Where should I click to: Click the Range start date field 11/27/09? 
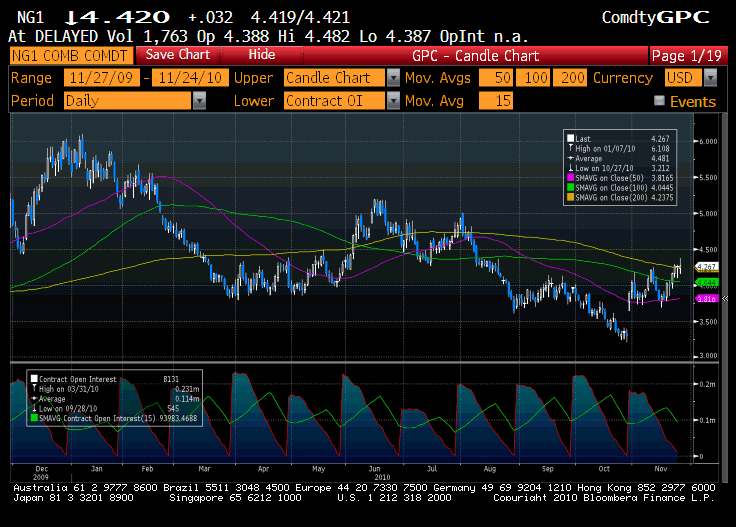tap(101, 78)
